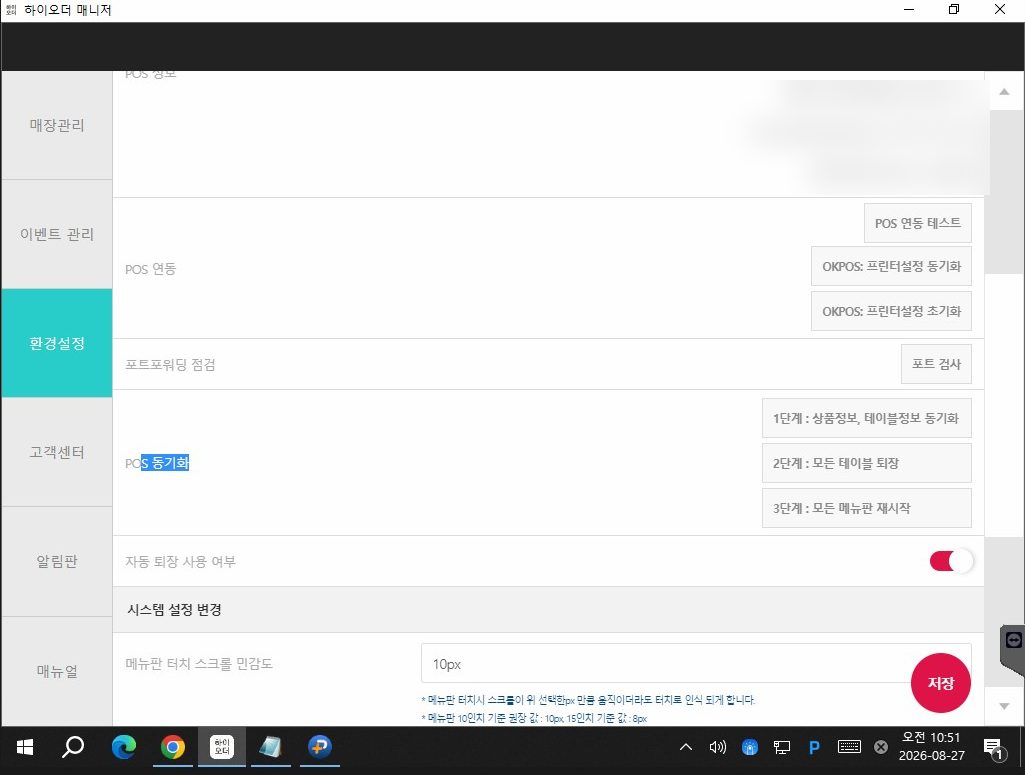The height and width of the screenshot is (775, 1025).
Task: Open the TeamViewer side panel tab
Action: coord(1013,650)
